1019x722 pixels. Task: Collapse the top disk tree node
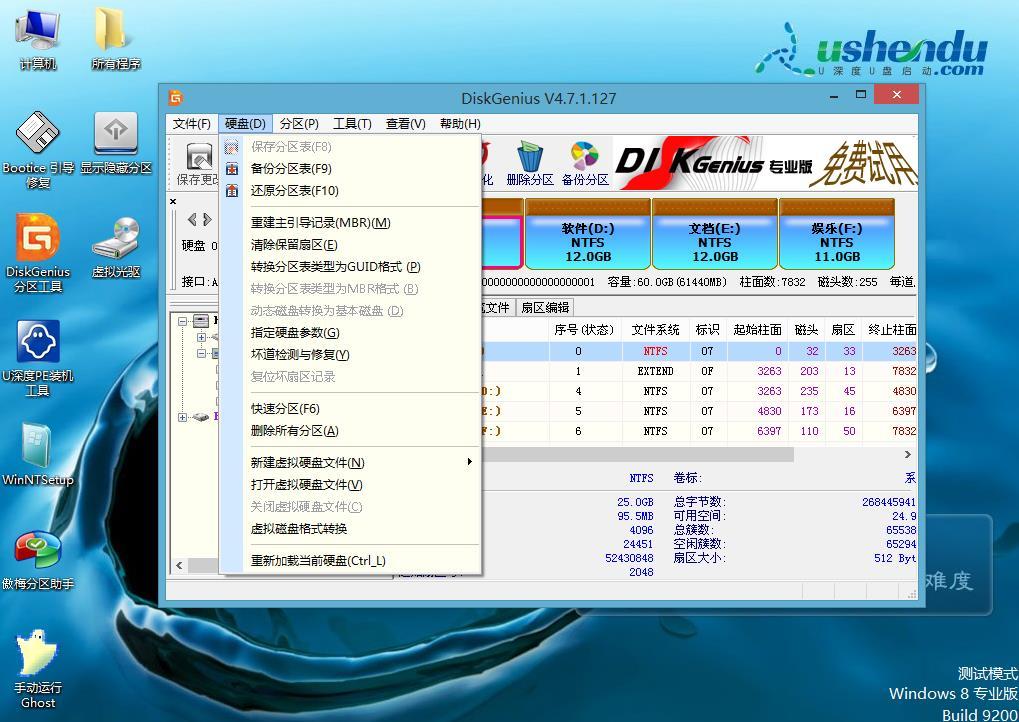(183, 321)
